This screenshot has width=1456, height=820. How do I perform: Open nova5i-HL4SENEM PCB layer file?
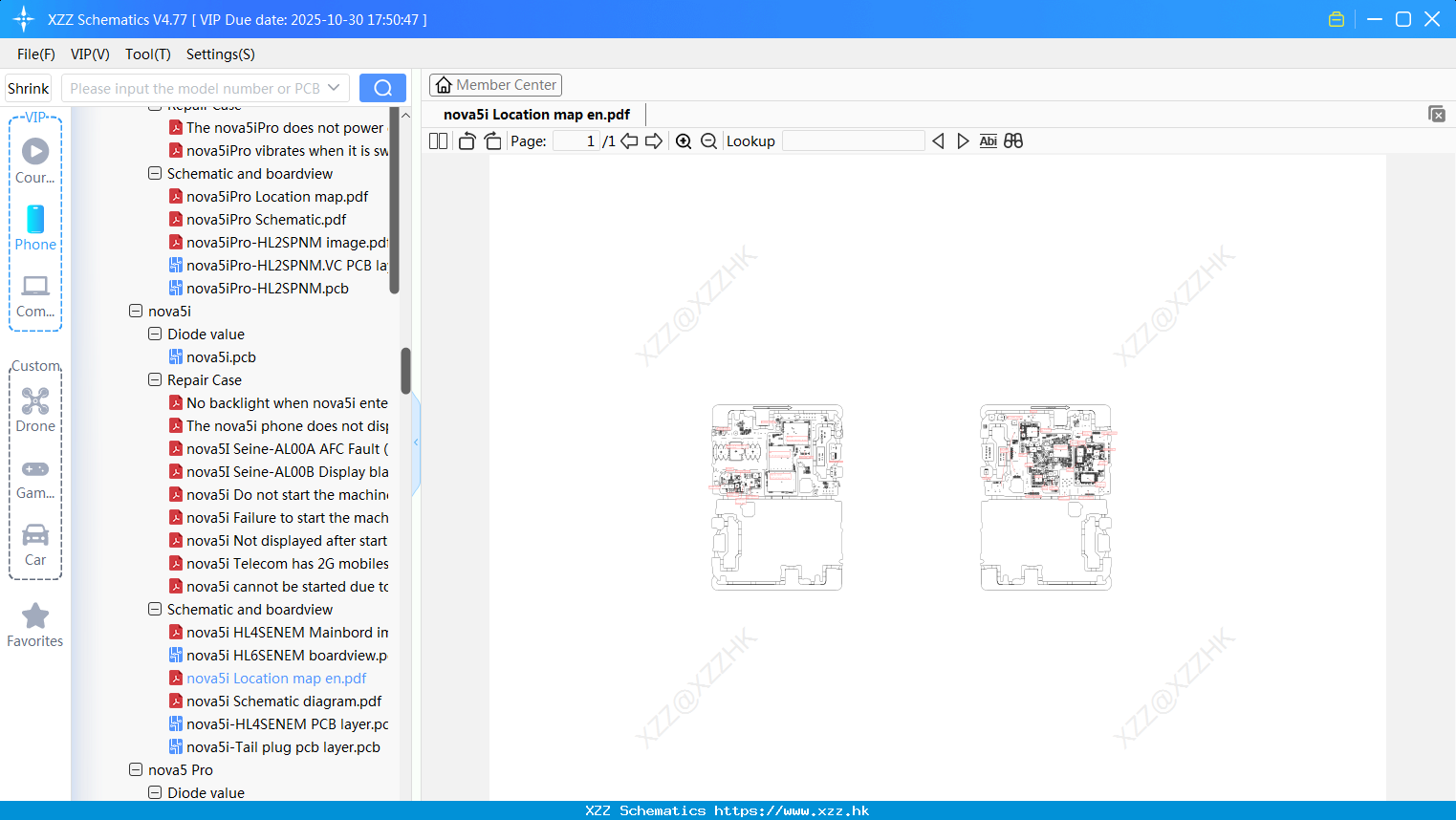click(x=278, y=724)
